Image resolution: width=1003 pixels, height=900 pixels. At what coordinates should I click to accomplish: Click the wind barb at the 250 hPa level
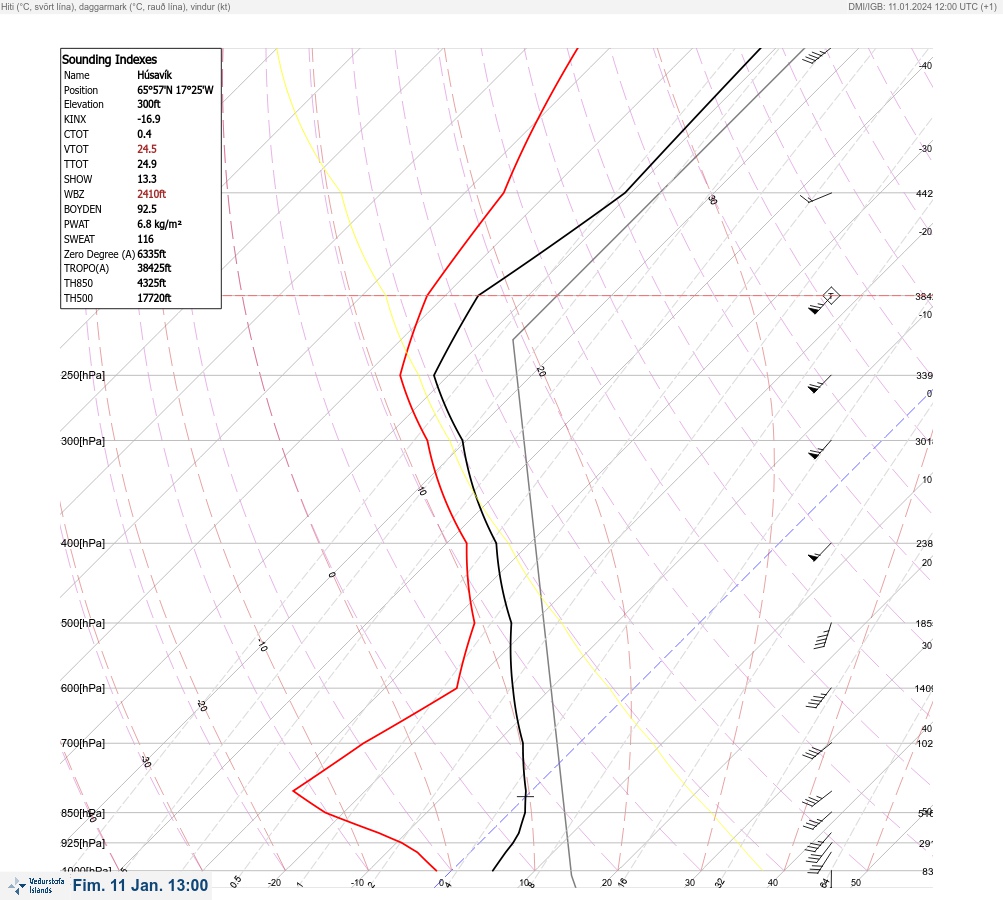(819, 384)
